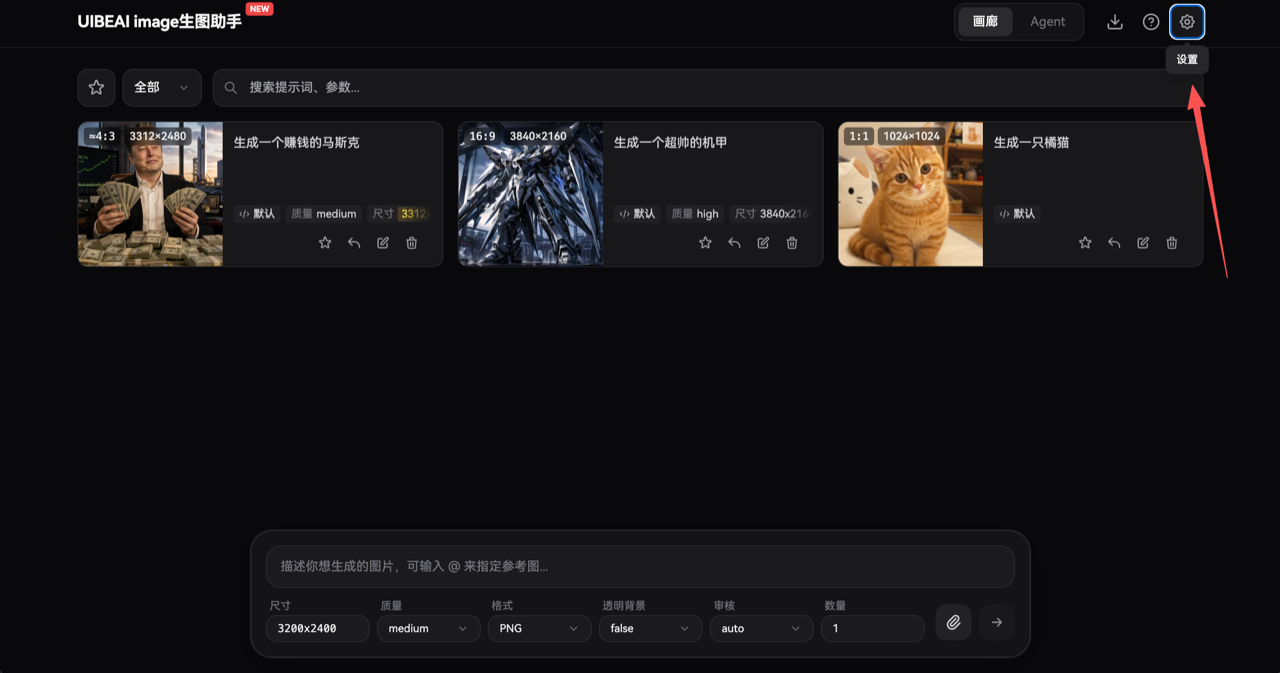This screenshot has height=673, width=1280.
Task: Open the 审核 auto dropdown
Action: pos(761,628)
